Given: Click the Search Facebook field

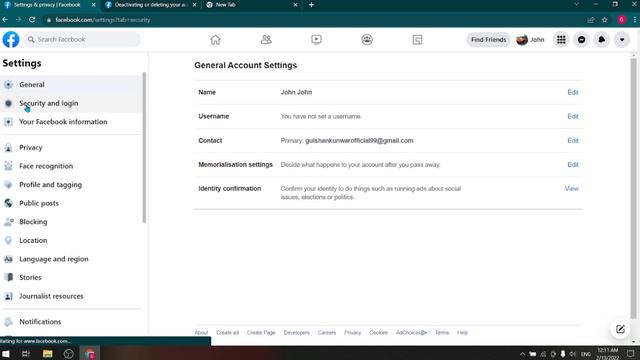Looking at the screenshot, I should pos(82,40).
